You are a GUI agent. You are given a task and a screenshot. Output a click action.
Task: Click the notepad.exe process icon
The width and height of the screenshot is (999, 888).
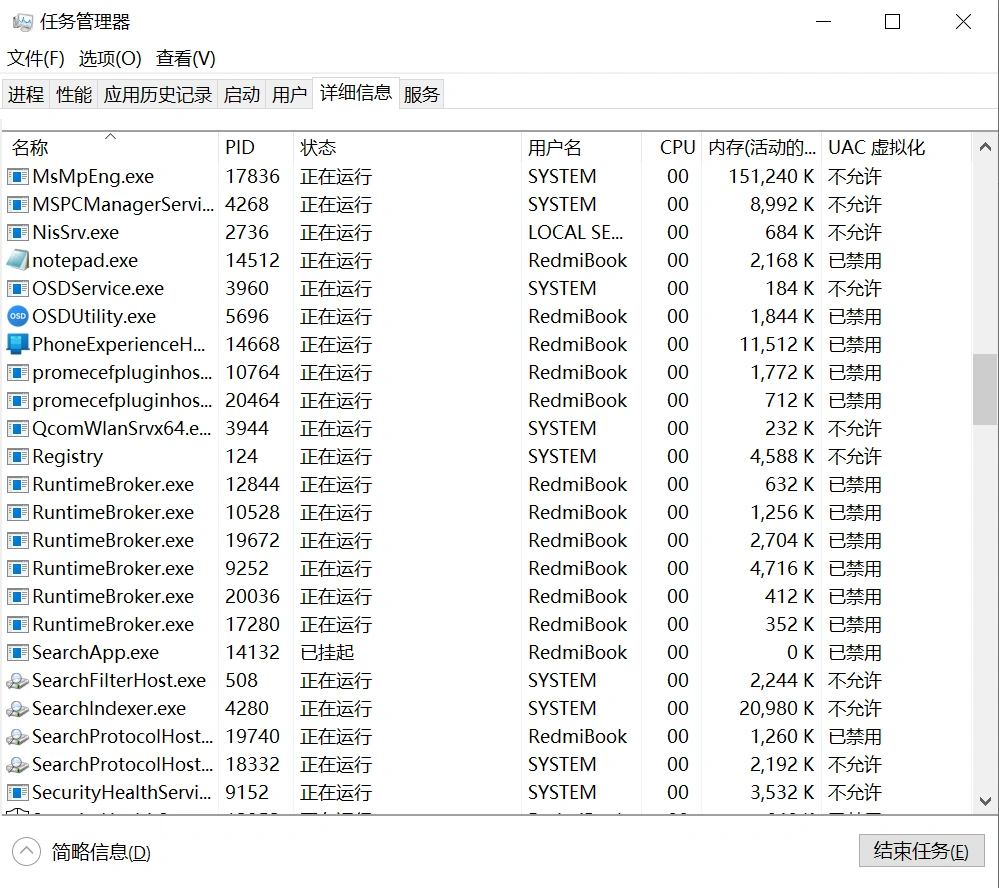click(x=18, y=261)
